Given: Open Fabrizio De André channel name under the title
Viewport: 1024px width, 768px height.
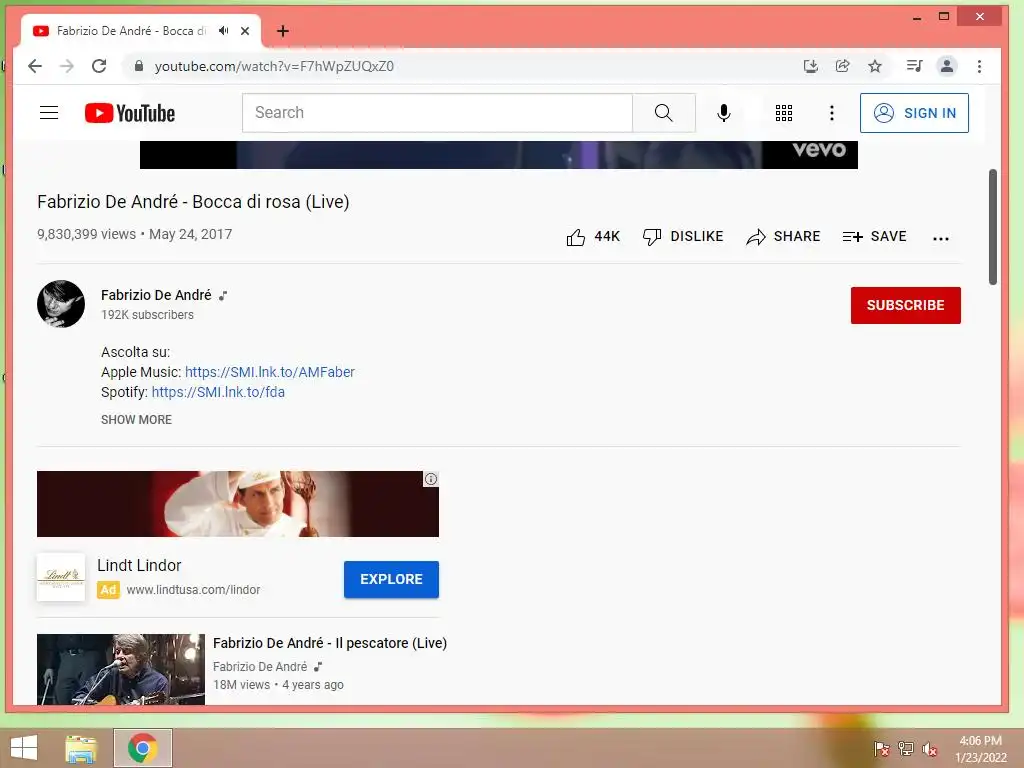Looking at the screenshot, I should click(x=156, y=295).
